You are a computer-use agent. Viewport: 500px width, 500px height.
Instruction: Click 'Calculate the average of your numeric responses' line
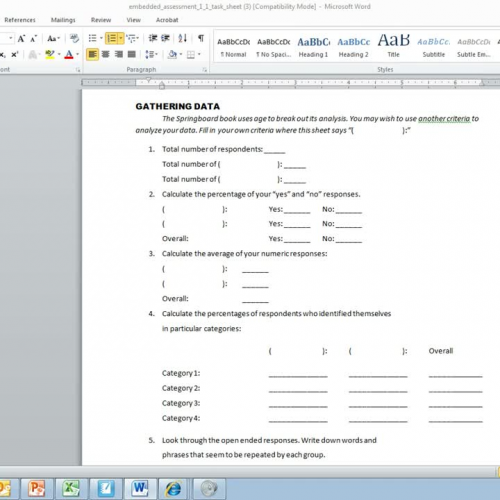coord(244,254)
